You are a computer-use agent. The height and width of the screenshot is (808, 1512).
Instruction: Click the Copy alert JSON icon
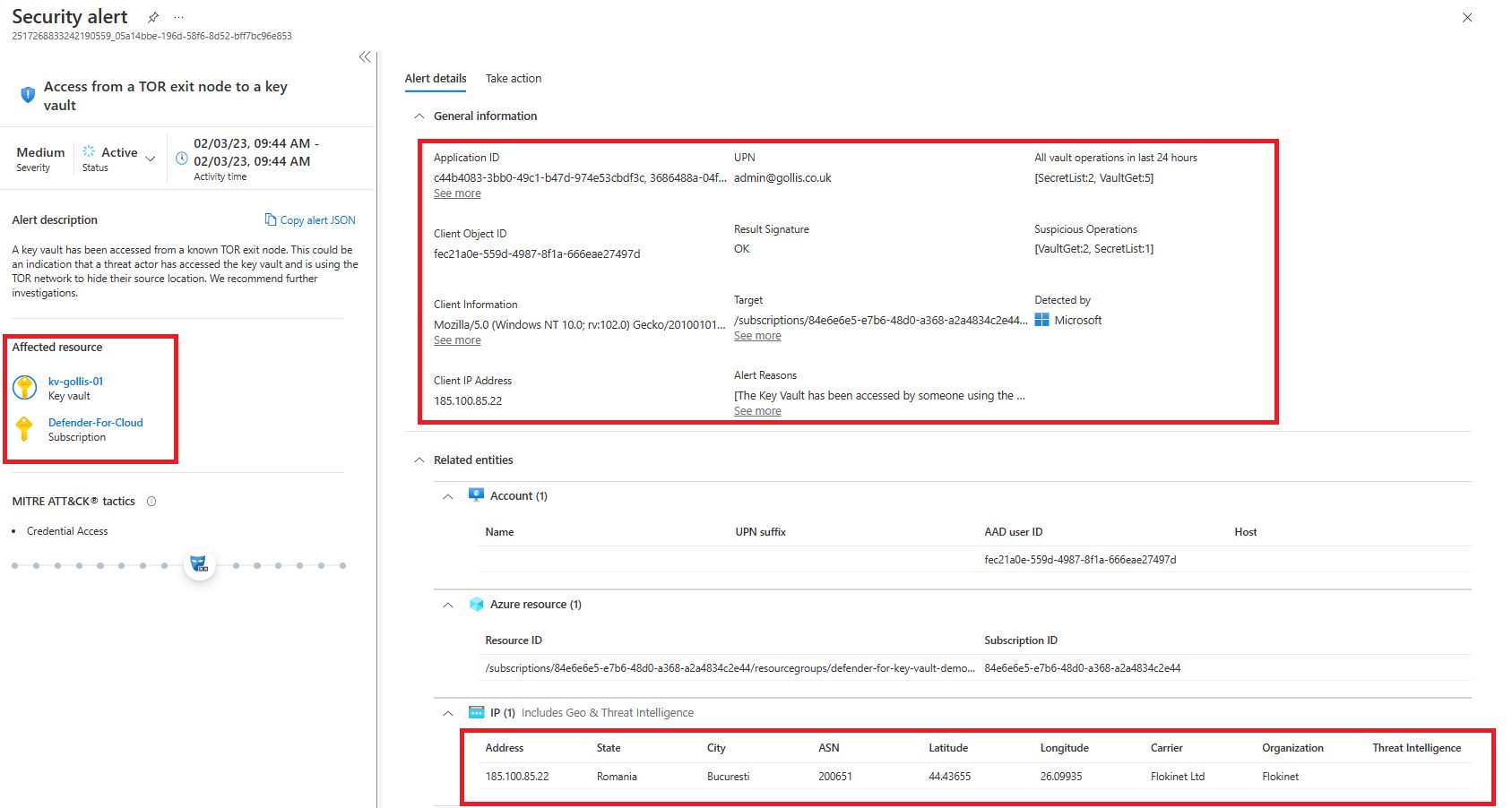tap(270, 219)
